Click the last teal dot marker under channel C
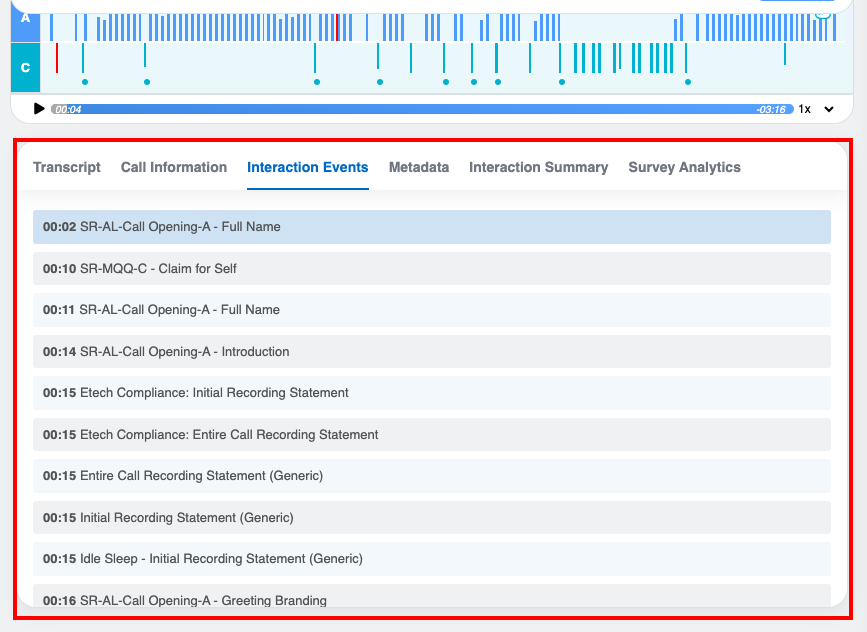This screenshot has width=867, height=632. pos(687,82)
